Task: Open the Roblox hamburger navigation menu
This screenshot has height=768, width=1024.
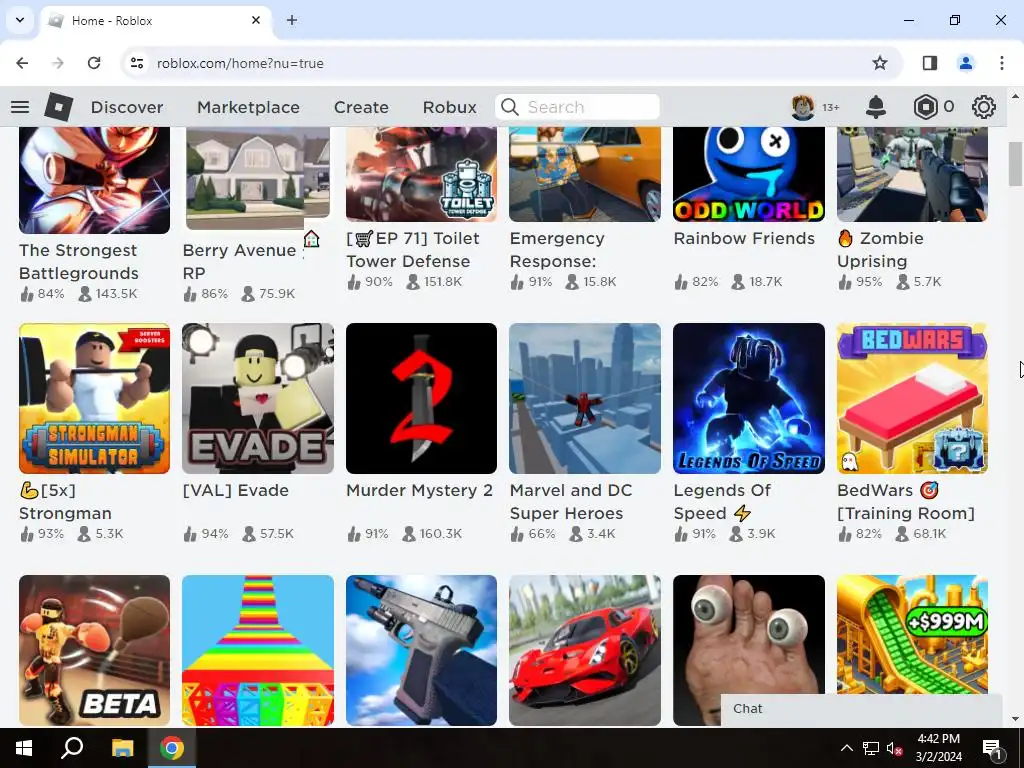Action: (x=20, y=106)
